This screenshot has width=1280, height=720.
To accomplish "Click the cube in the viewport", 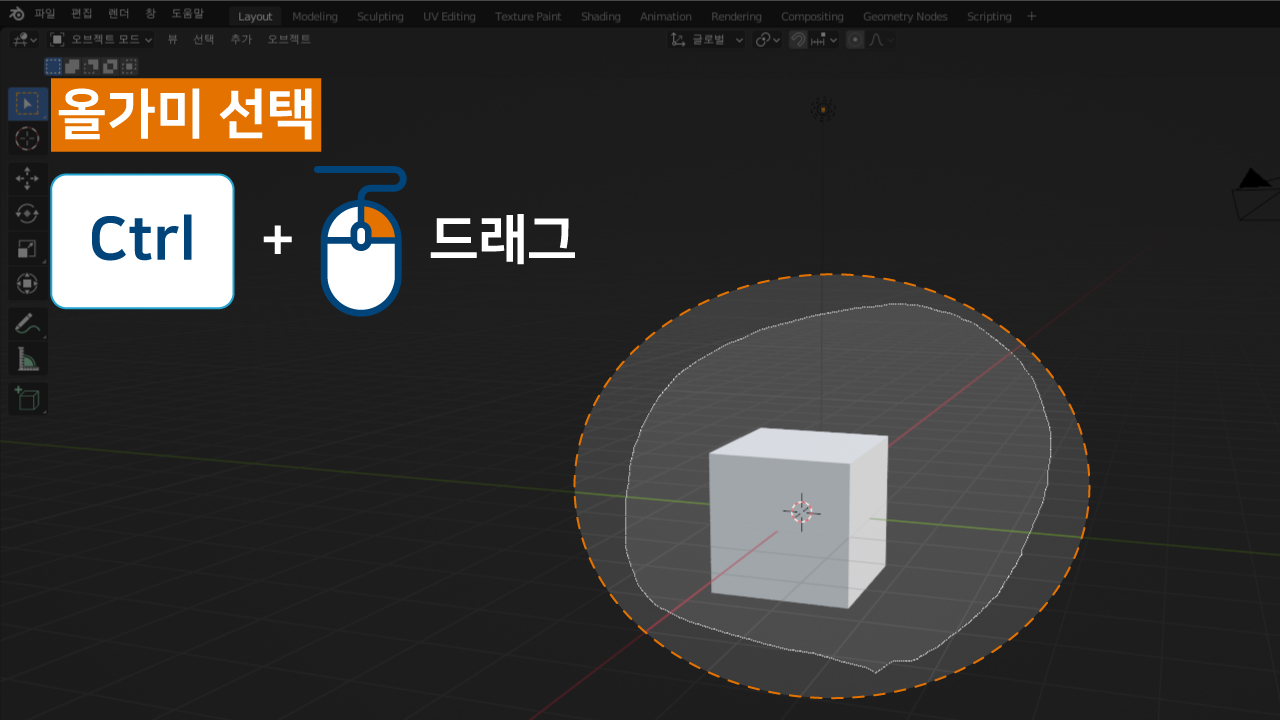I will 780,540.
